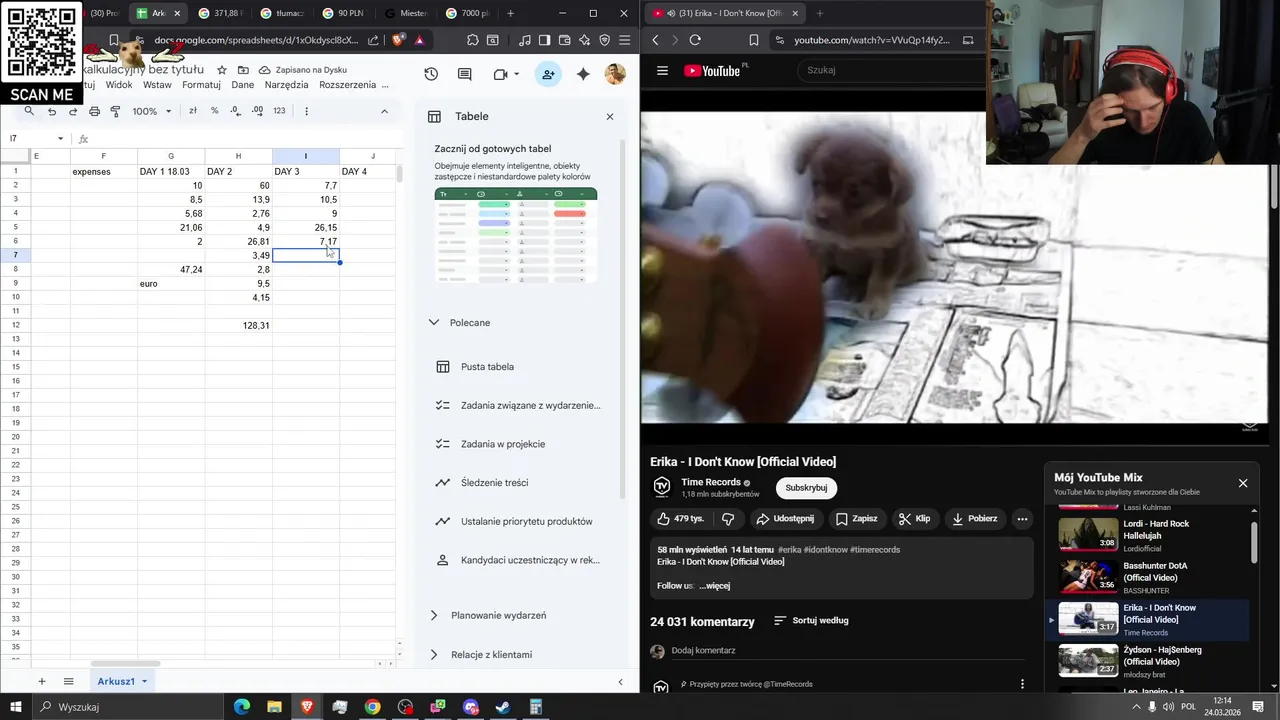Select cell containing 128,31
Viewport: 1280px width, 720px height.
click(x=238, y=326)
